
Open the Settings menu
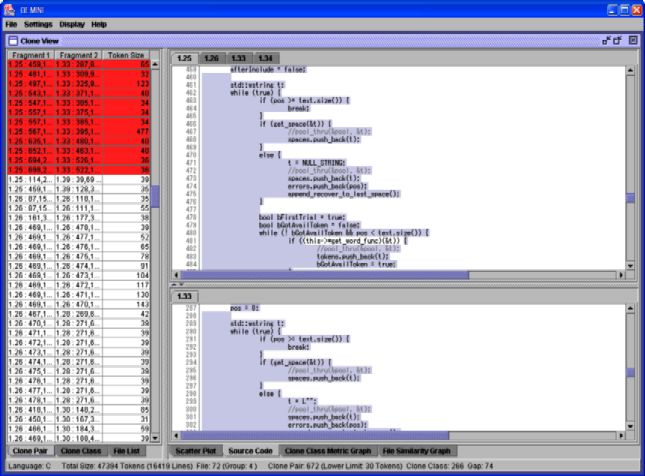pyautogui.click(x=38, y=23)
